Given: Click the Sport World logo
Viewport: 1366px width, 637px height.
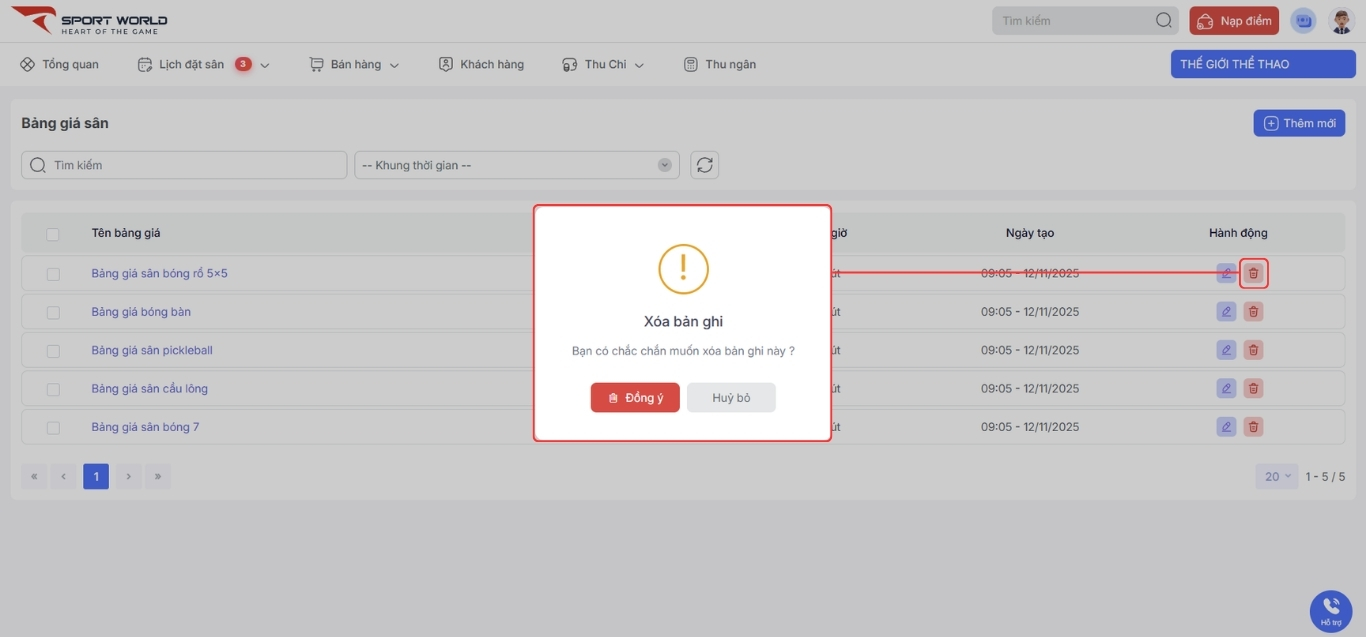Looking at the screenshot, I should [x=90, y=21].
